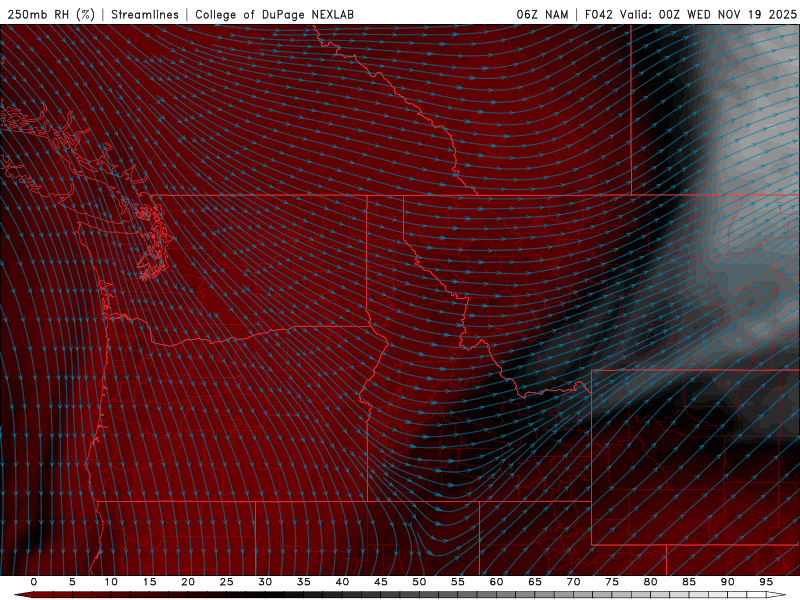The width and height of the screenshot is (800, 600).
Task: Click the colorbar label '80'
Action: (x=651, y=582)
